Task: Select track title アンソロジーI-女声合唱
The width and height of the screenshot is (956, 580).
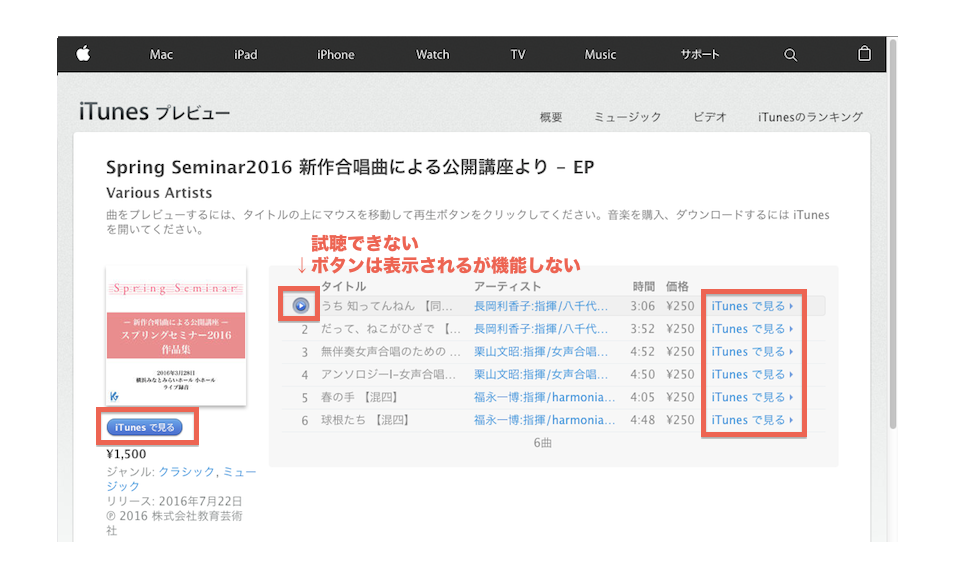Action: tap(388, 374)
